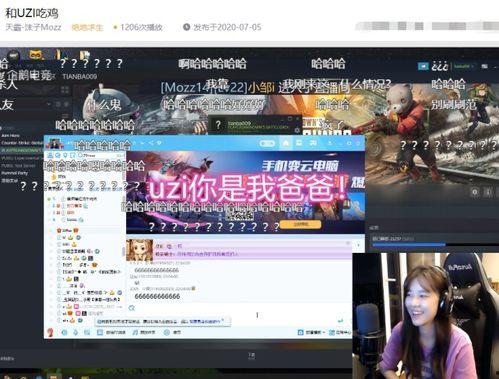Open the 天霸-妹子Mozz uploader link
The height and width of the screenshot is (379, 499).
[33, 27]
